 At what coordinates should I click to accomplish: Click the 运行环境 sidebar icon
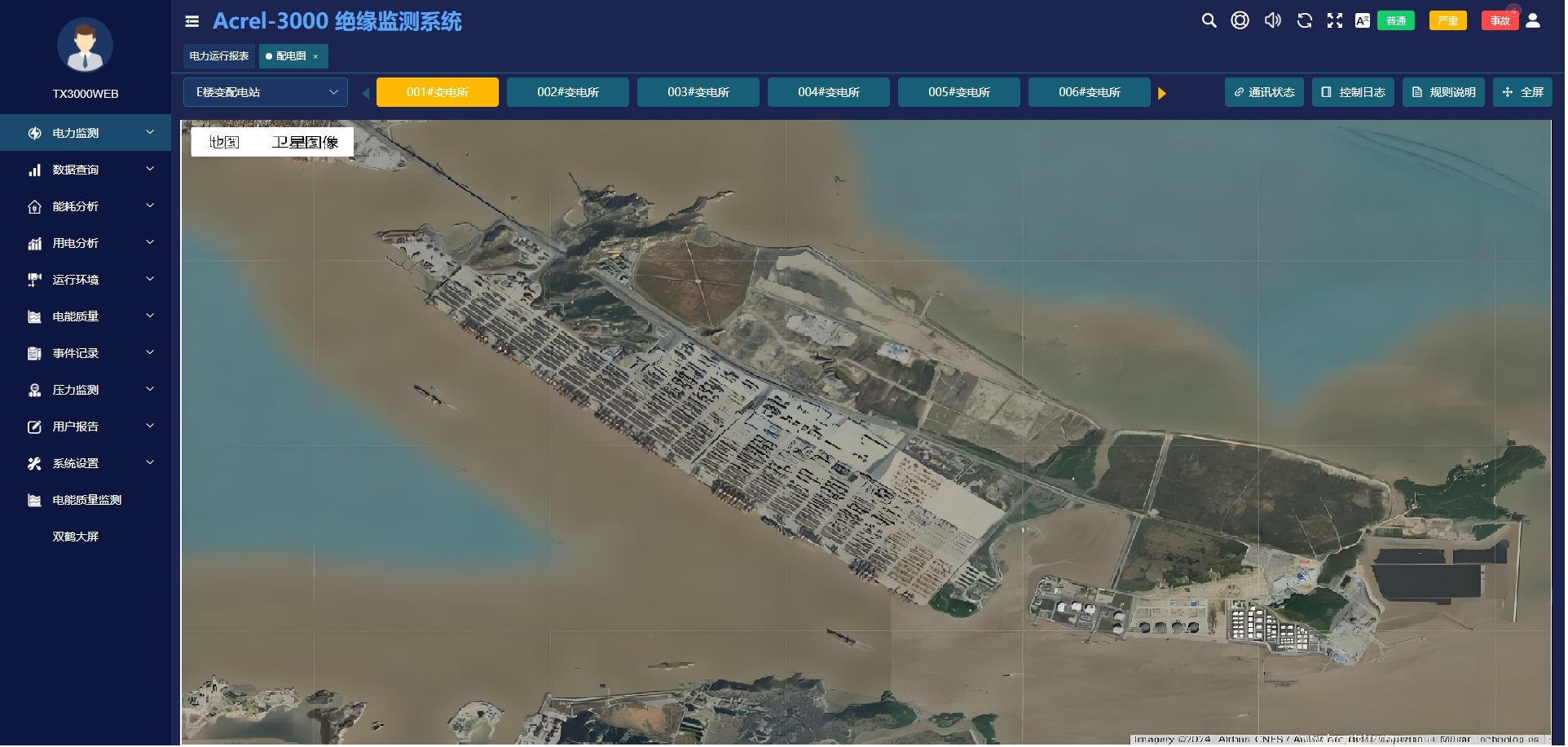coord(34,281)
